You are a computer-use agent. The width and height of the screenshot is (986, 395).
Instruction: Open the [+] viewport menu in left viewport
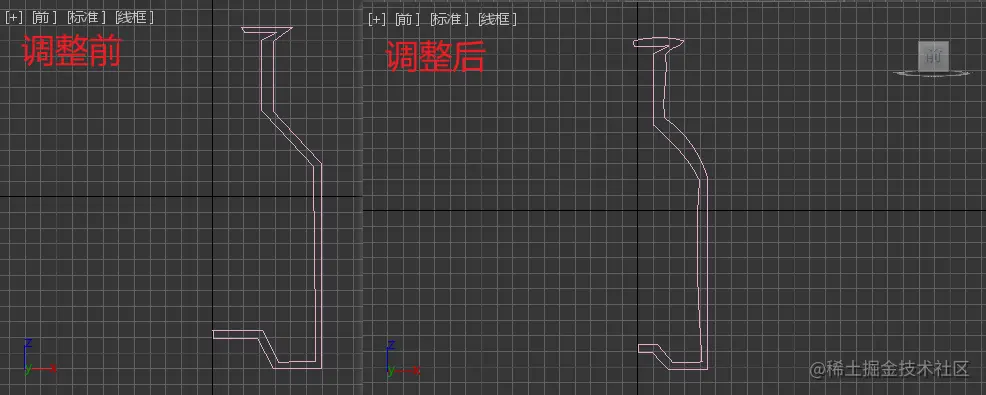[x=14, y=18]
